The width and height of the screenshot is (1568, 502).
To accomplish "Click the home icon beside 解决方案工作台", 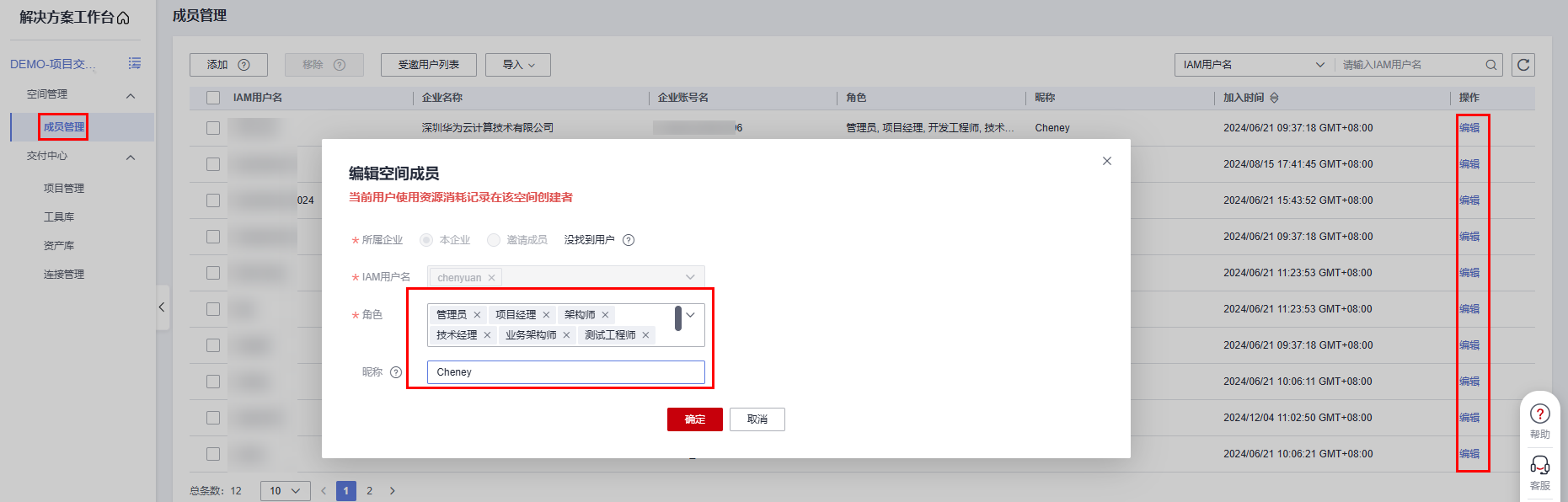I will click(123, 18).
